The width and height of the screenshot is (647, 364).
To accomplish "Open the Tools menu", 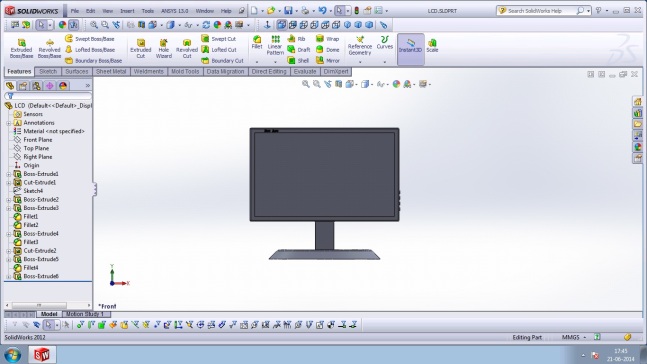I will (x=148, y=11).
